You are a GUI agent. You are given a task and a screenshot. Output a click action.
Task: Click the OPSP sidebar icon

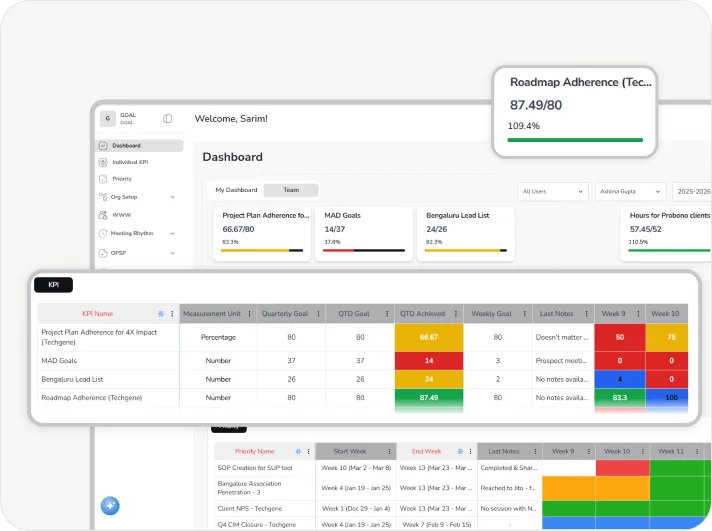click(103, 253)
